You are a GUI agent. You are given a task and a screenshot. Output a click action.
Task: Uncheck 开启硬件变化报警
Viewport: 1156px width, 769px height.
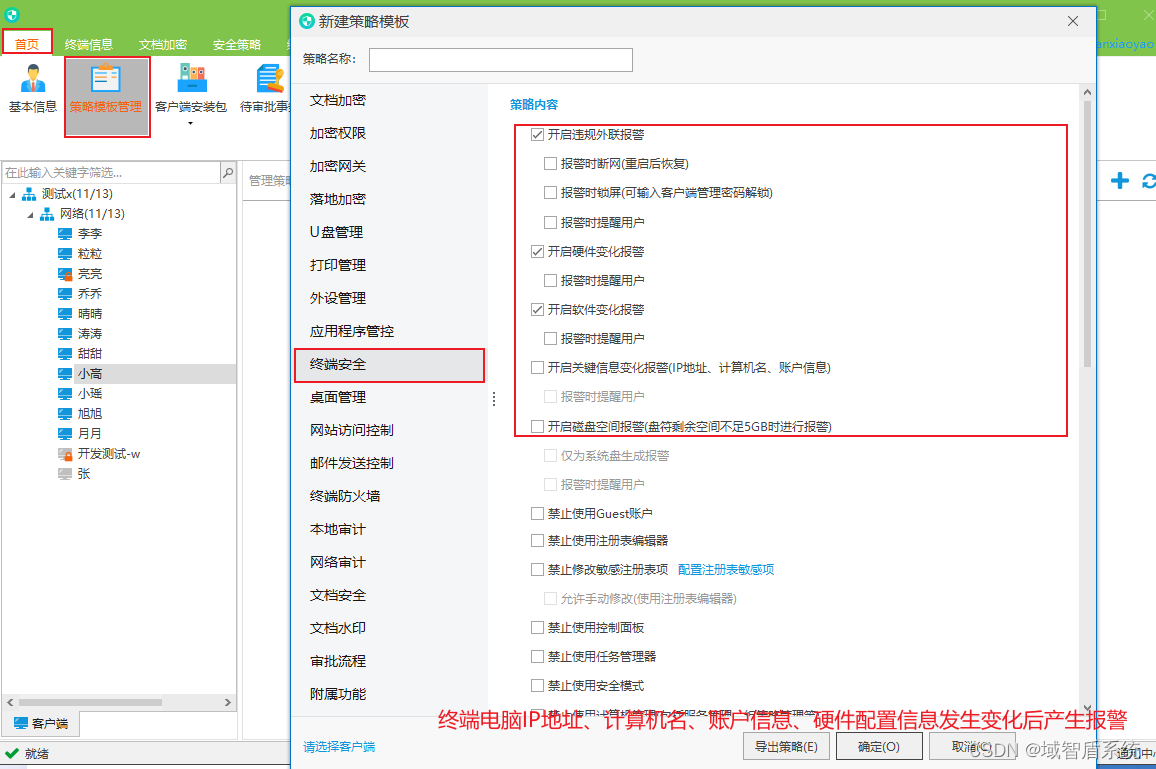coord(537,251)
